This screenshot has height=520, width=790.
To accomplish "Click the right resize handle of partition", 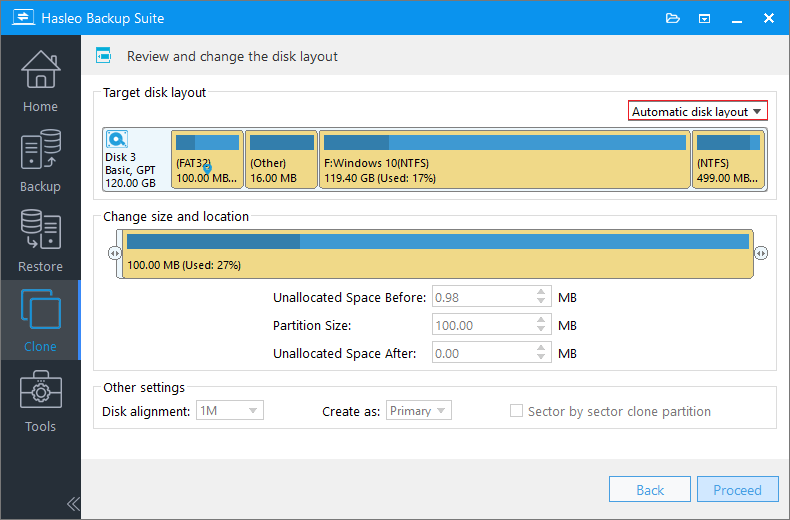I will (x=761, y=253).
